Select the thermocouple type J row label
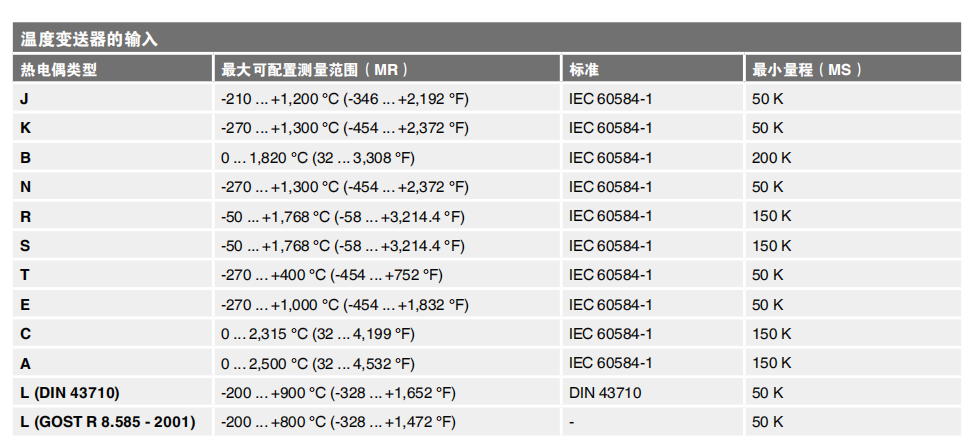Viewport: 975px width, 442px height. (x=24, y=99)
